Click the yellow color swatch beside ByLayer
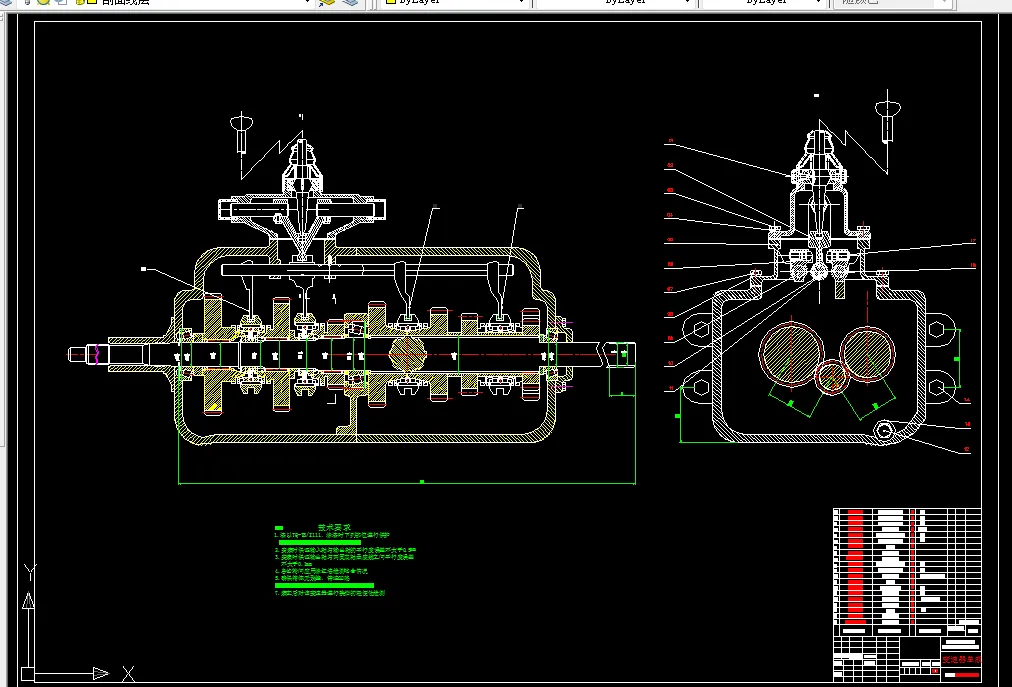Viewport: 1012px width, 687px height. pyautogui.click(x=390, y=2)
